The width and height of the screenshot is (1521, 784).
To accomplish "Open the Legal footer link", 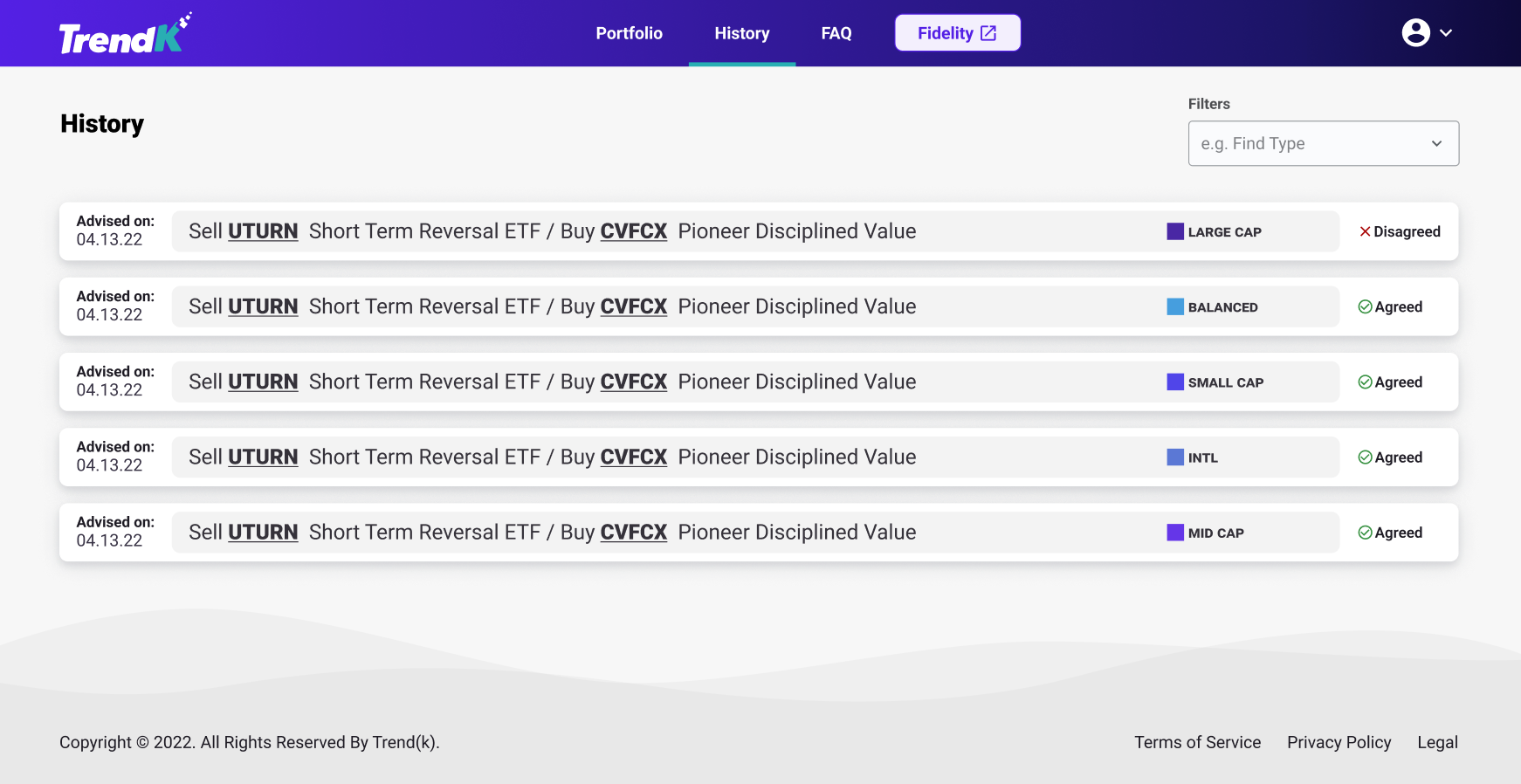I will tap(1437, 742).
